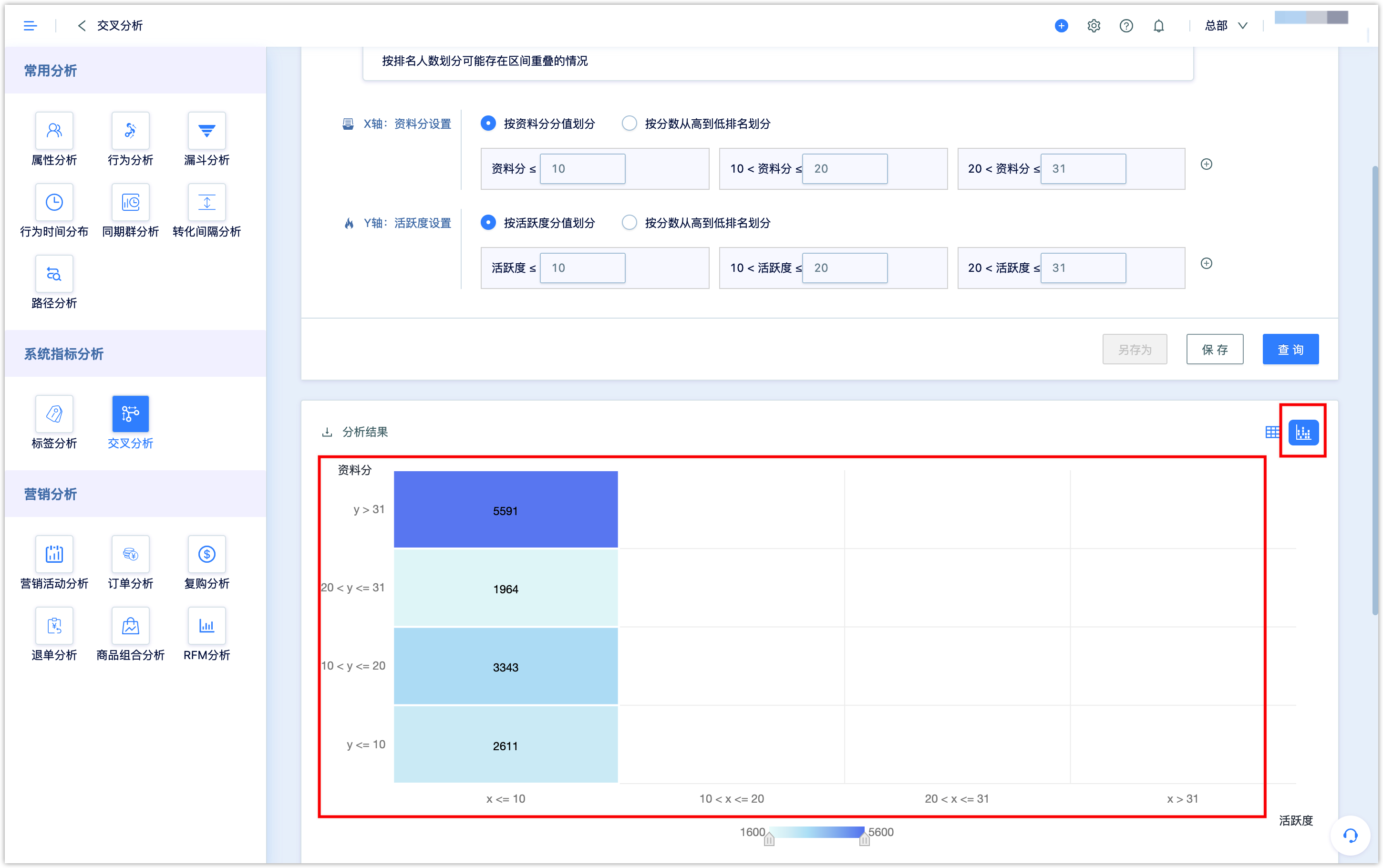Select Y轴 按分数从高到低排名划分 radio
The image size is (1383, 868).
coord(629,223)
